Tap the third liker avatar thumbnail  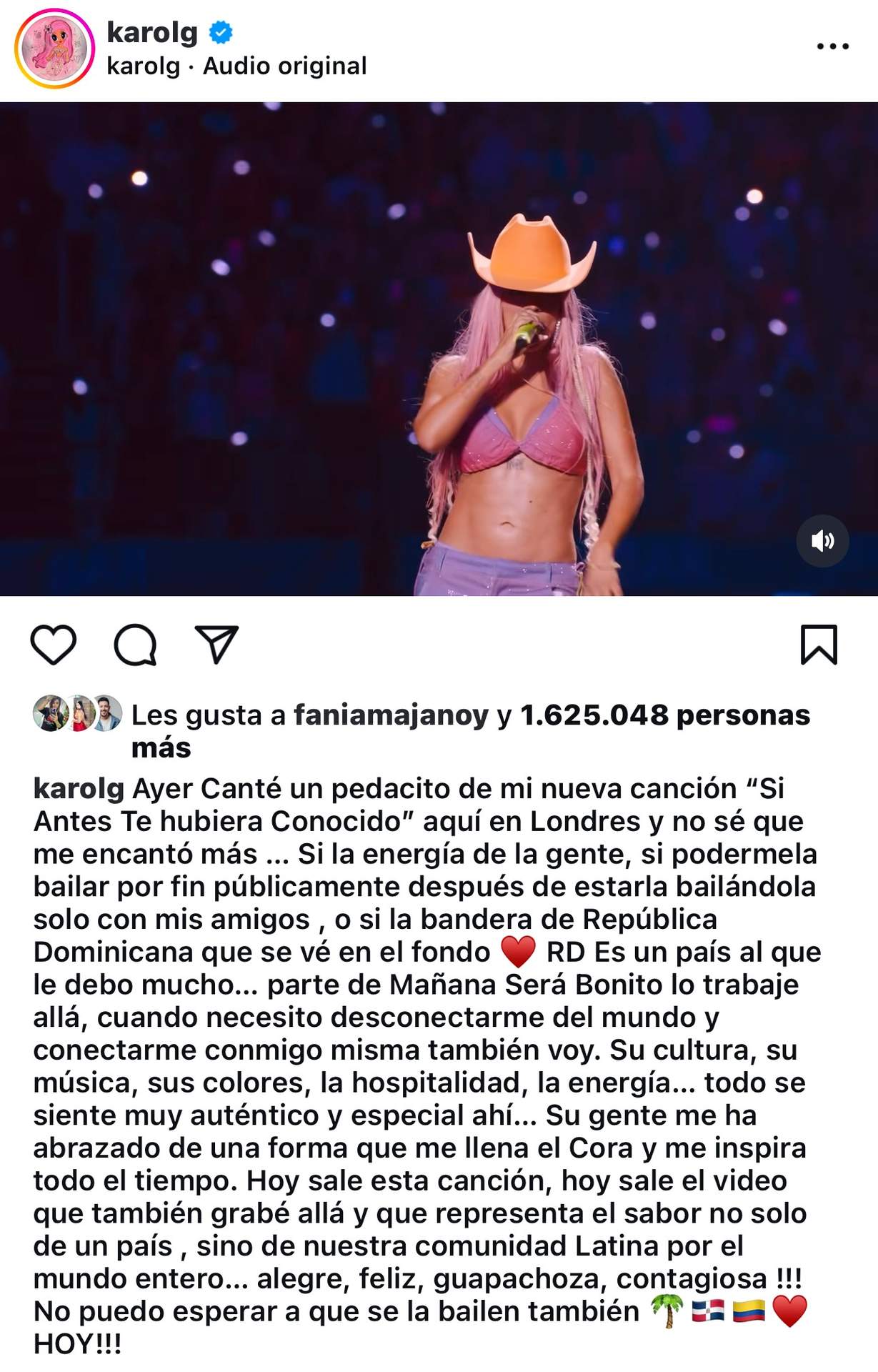point(106,713)
